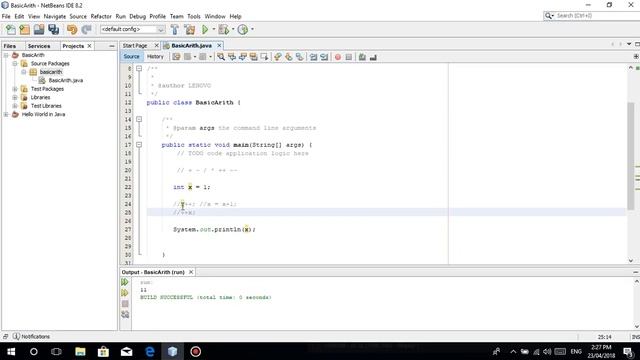Open the Navigate menu

coord(55,16)
